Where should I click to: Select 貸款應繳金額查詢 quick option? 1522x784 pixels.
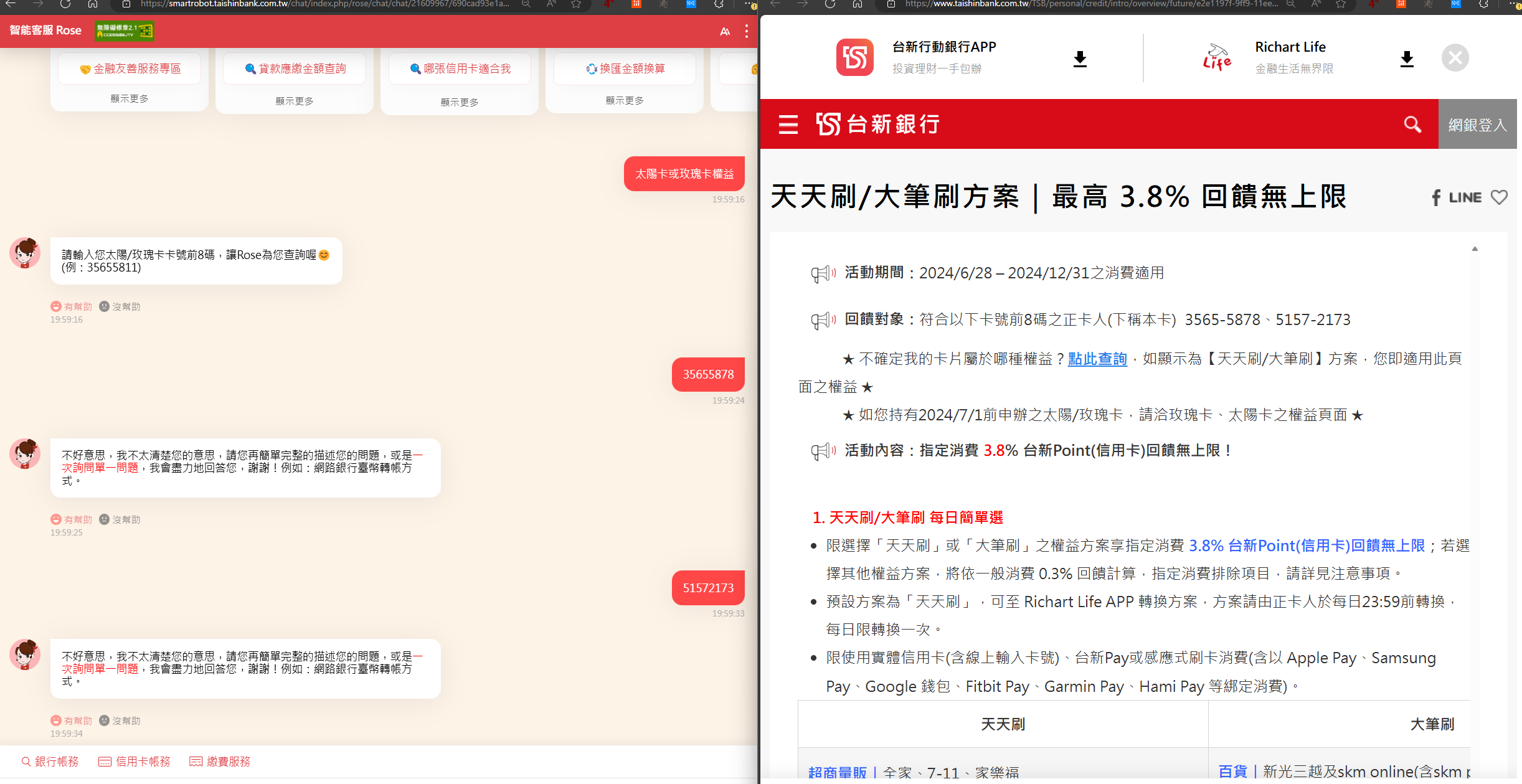click(295, 68)
